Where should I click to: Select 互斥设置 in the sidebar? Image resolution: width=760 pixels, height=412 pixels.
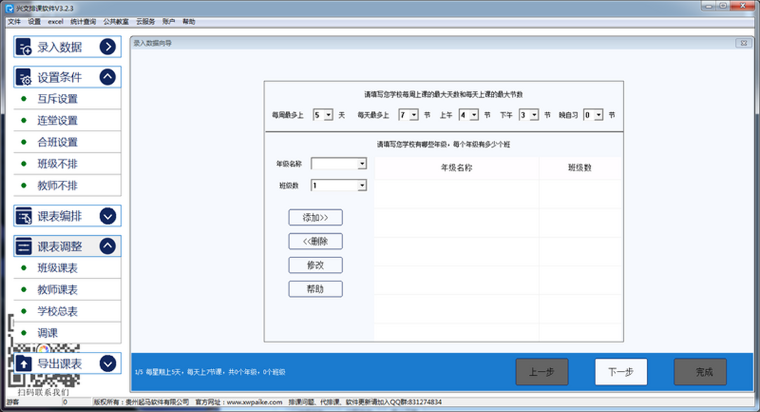click(x=67, y=99)
